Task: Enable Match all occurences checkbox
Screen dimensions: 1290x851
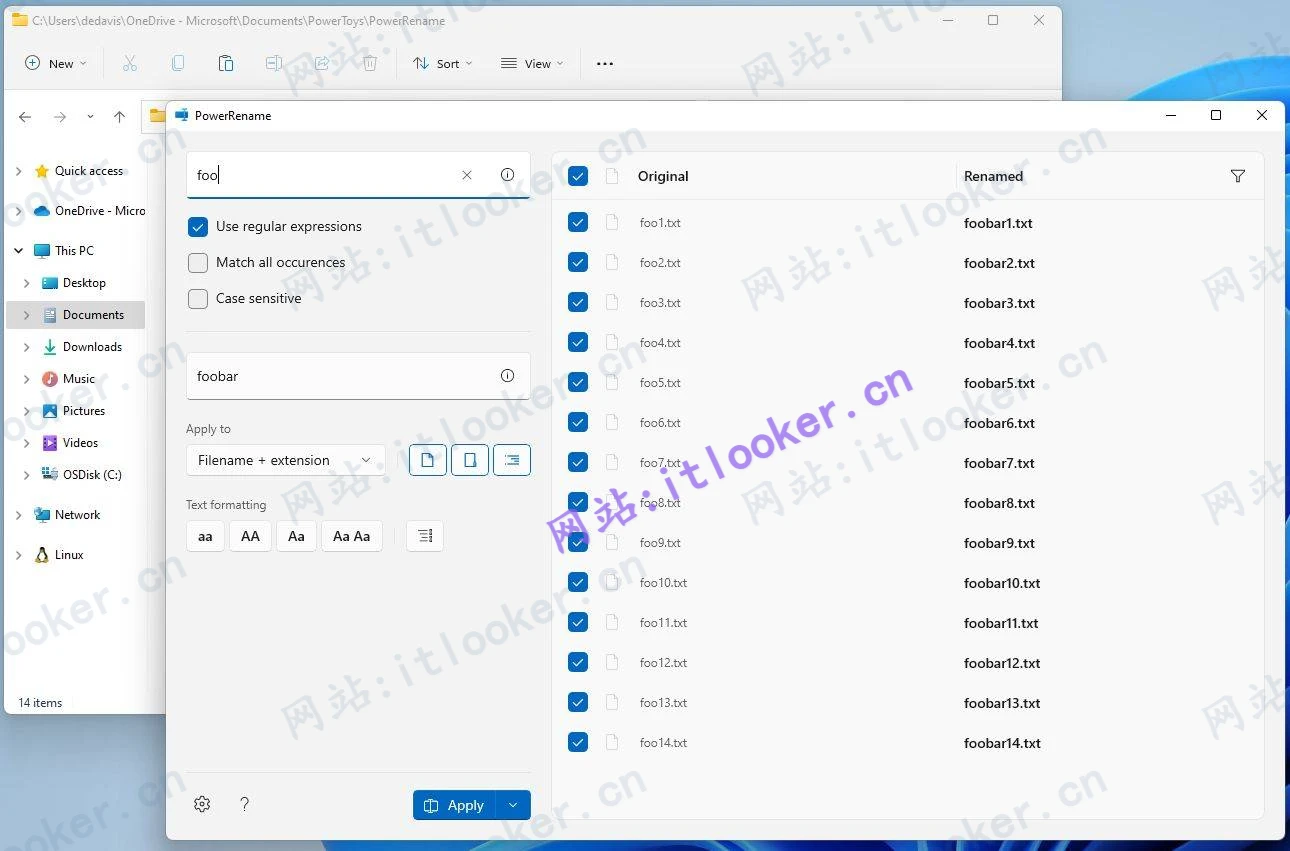Action: coord(198,263)
